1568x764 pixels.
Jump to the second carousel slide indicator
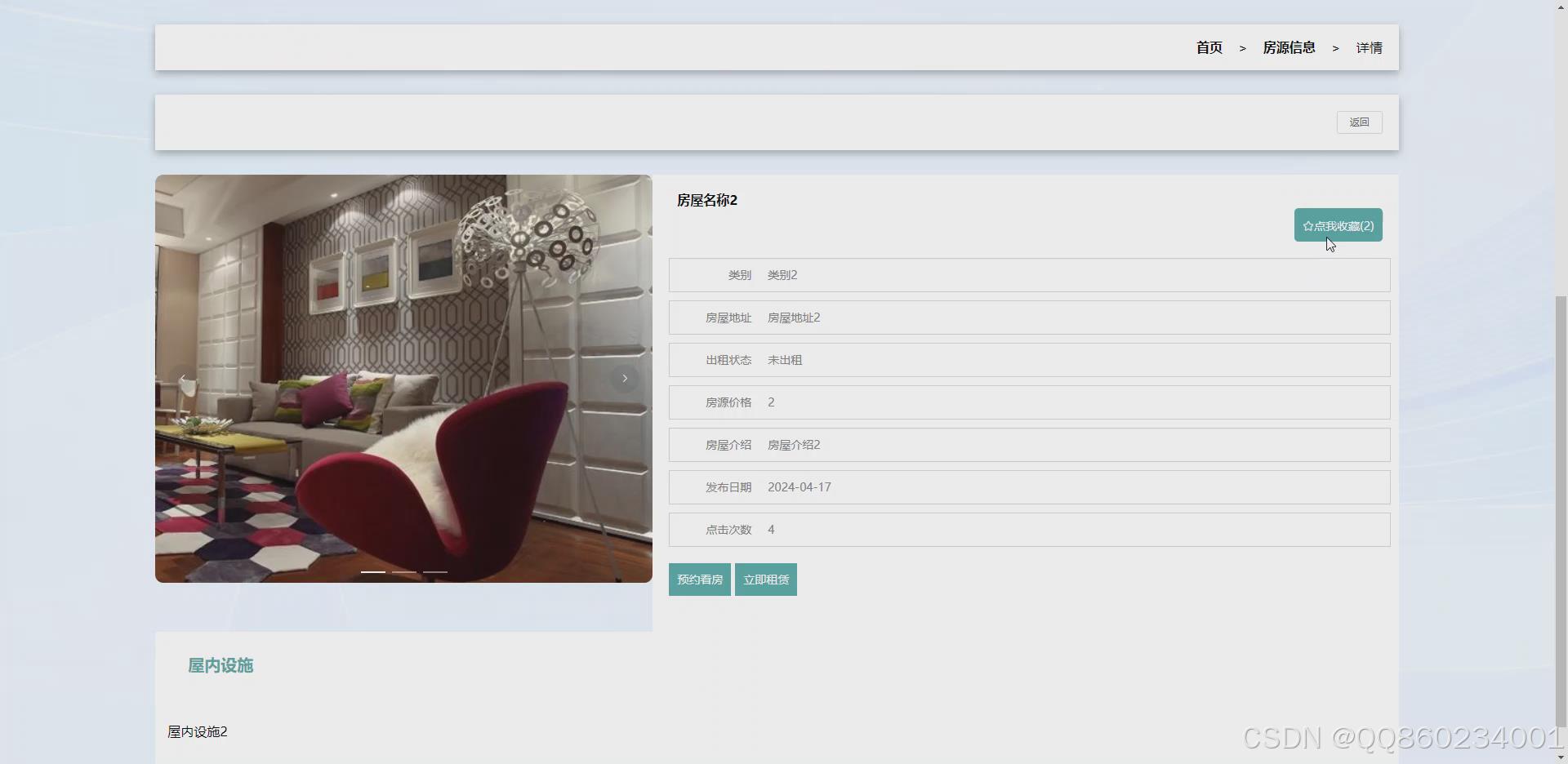click(404, 572)
